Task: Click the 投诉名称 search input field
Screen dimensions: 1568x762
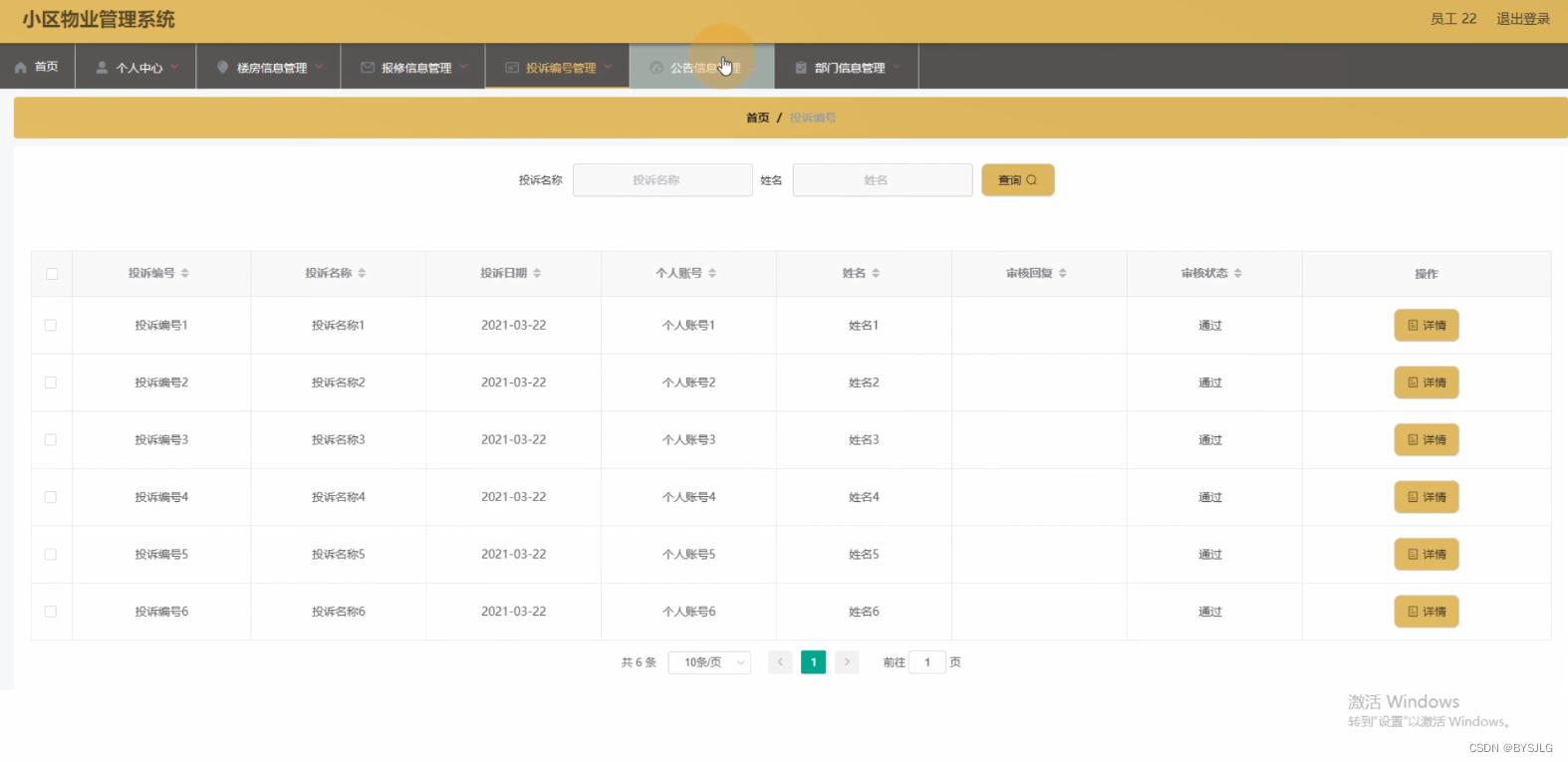Action: (x=662, y=180)
